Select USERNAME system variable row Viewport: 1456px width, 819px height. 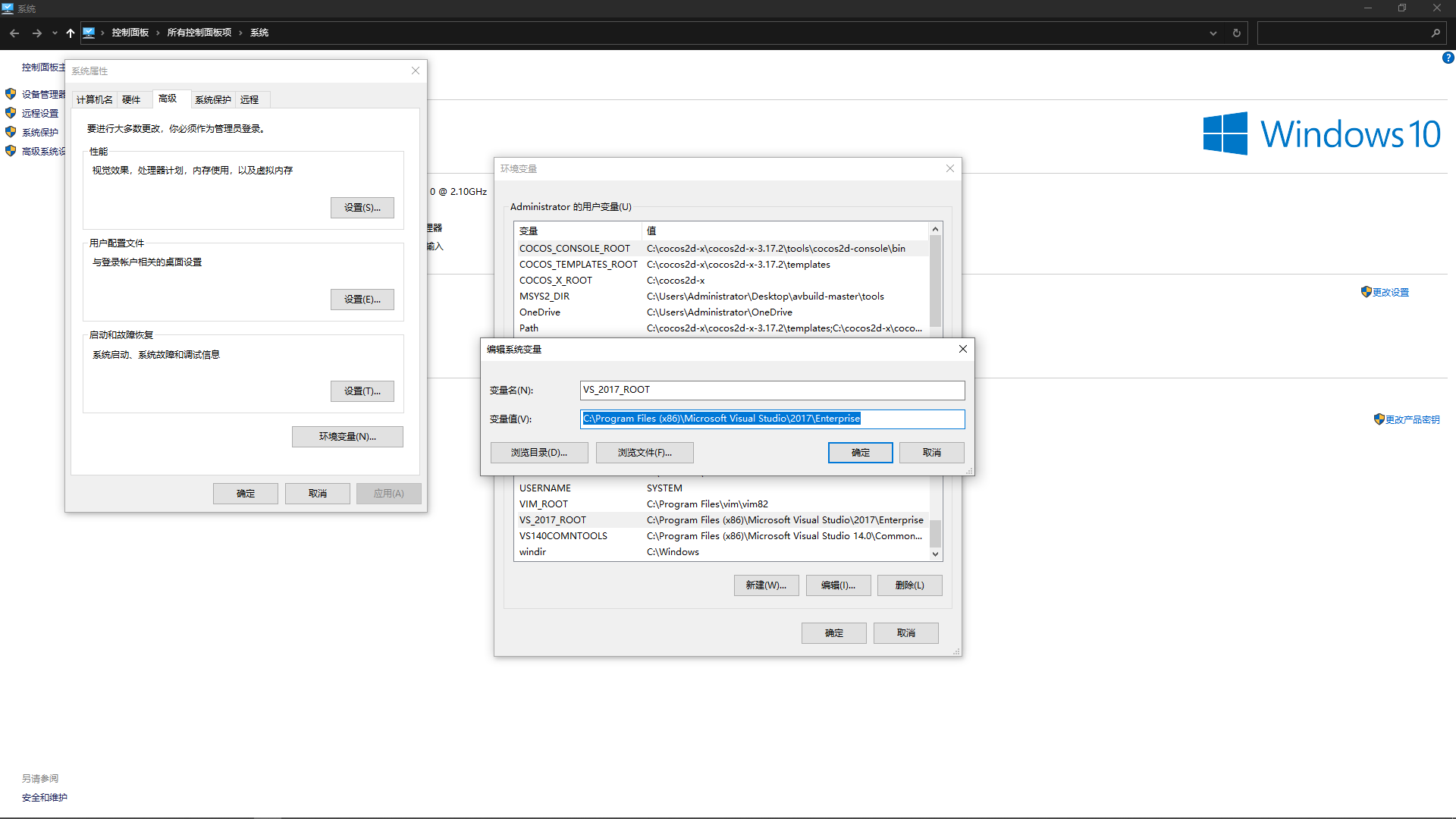pos(721,488)
